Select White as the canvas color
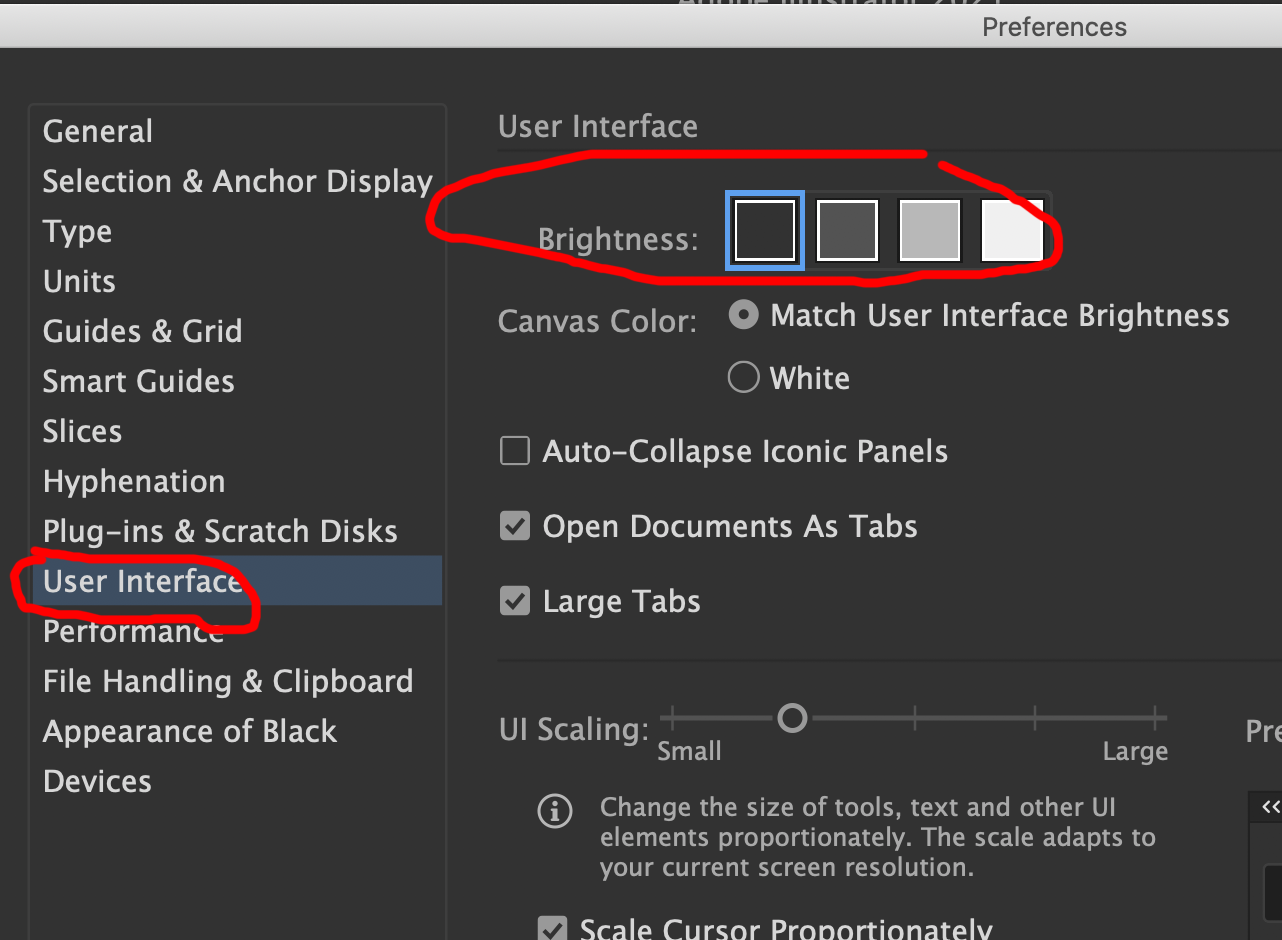This screenshot has height=940, width=1282. pos(743,377)
